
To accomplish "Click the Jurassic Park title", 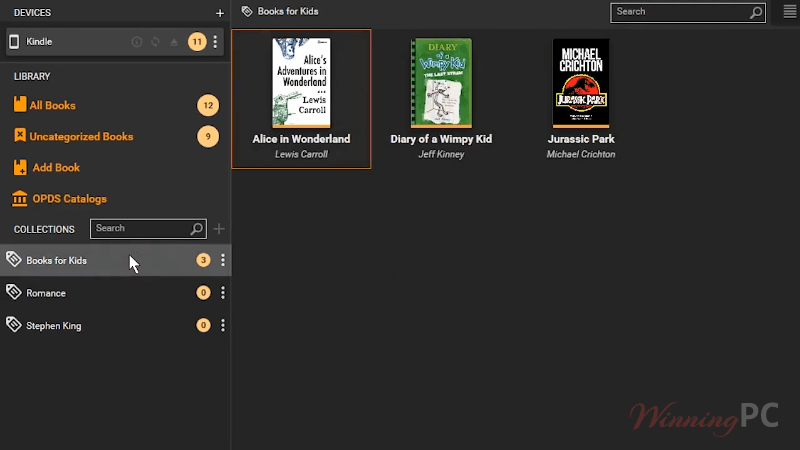I will pos(581,139).
